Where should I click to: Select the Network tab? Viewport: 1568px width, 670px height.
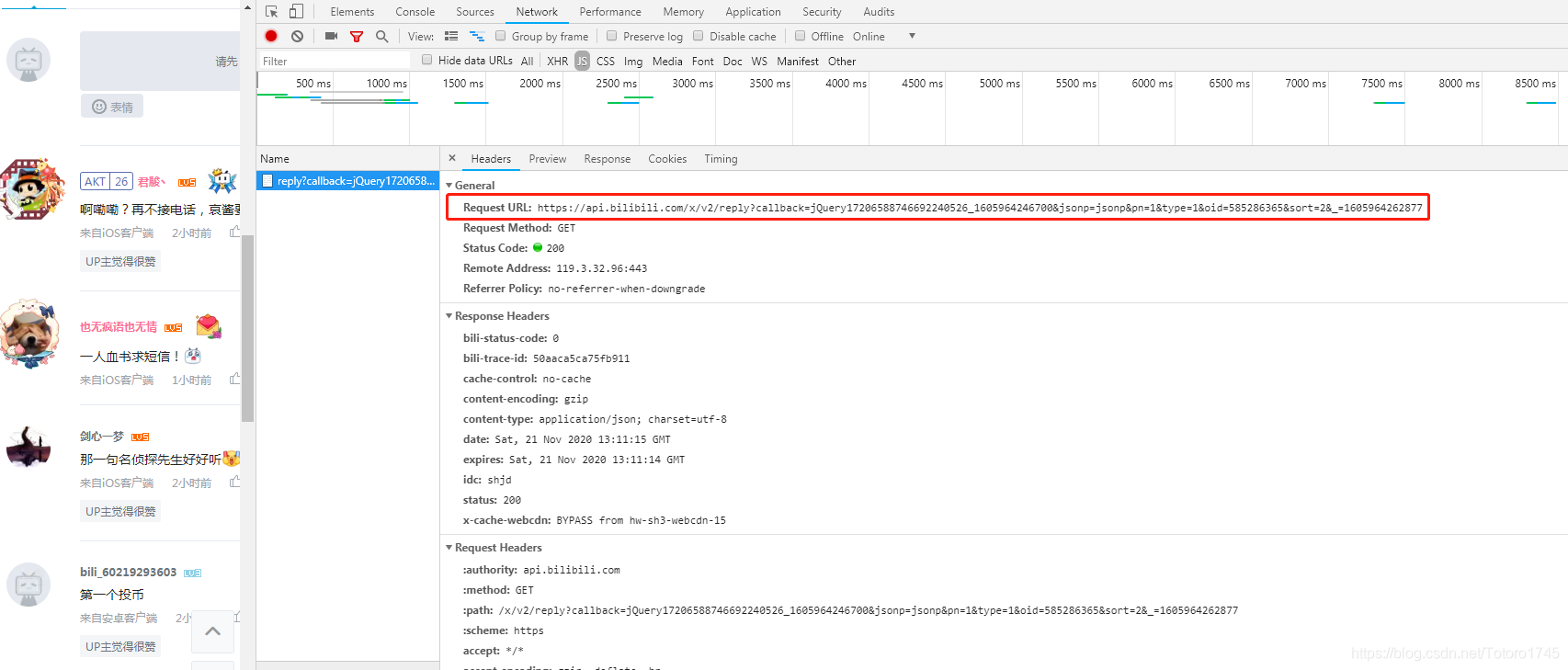point(537,12)
